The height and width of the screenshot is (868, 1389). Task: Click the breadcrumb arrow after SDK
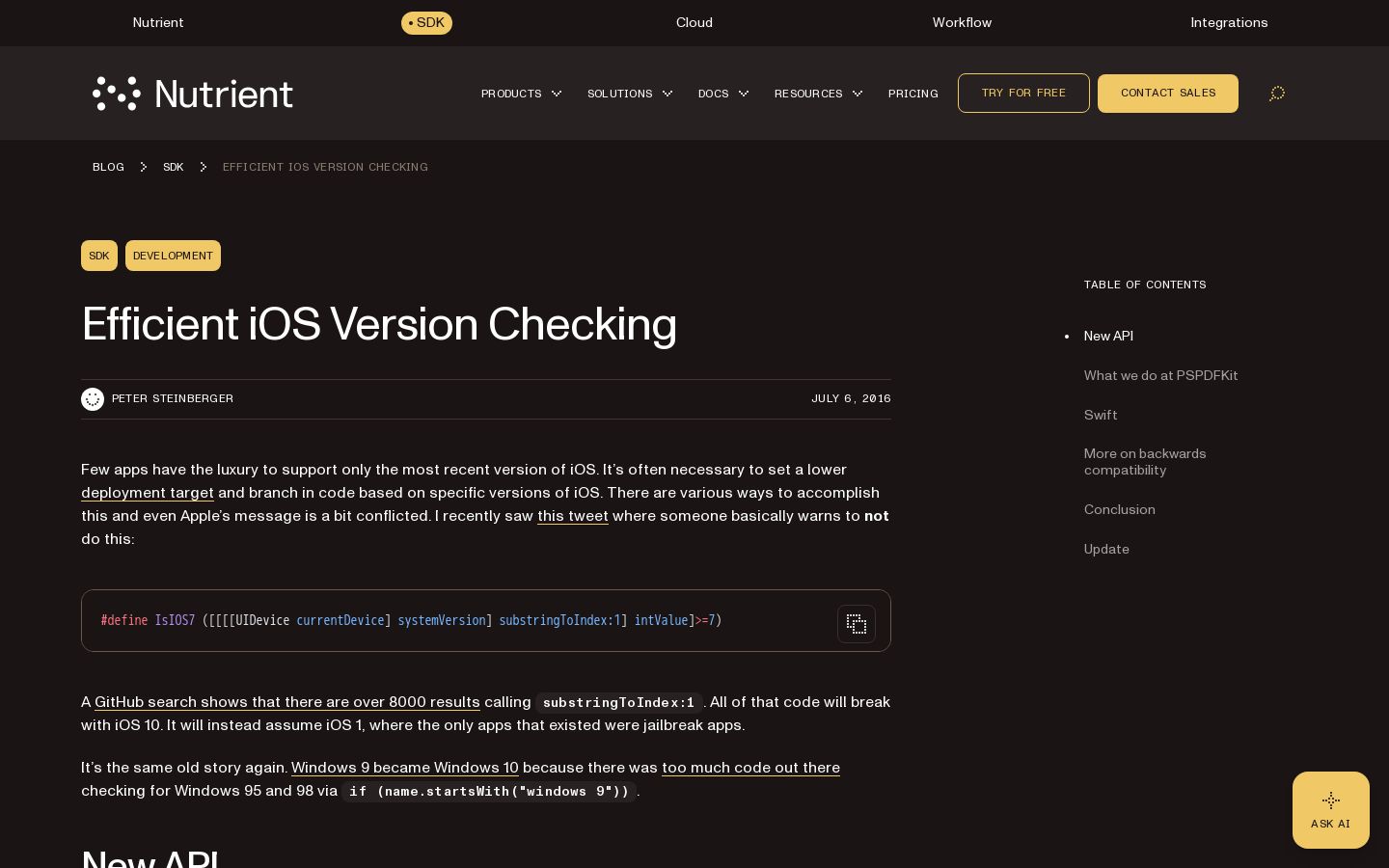click(203, 167)
